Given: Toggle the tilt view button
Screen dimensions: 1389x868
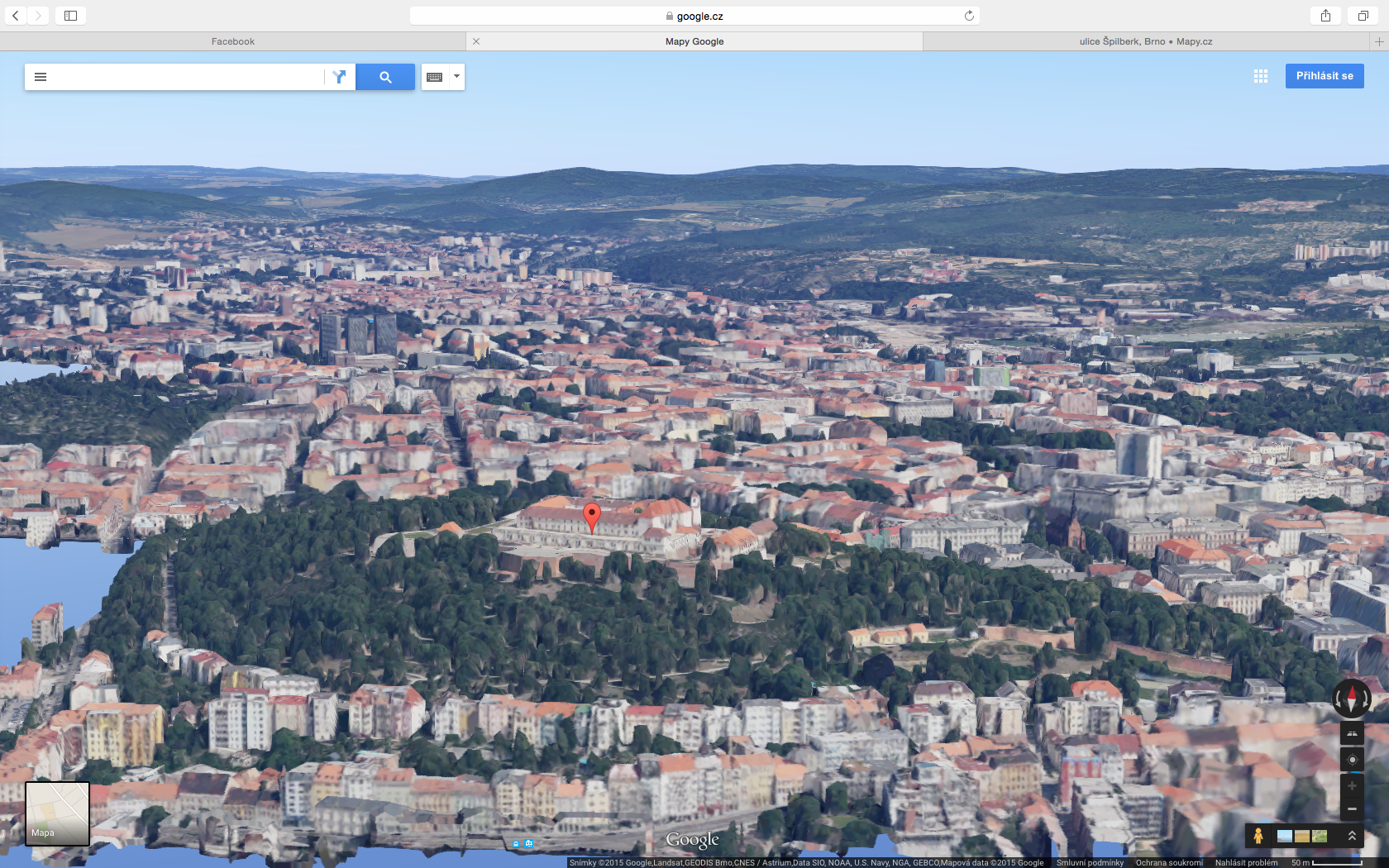Looking at the screenshot, I should coord(1352,733).
